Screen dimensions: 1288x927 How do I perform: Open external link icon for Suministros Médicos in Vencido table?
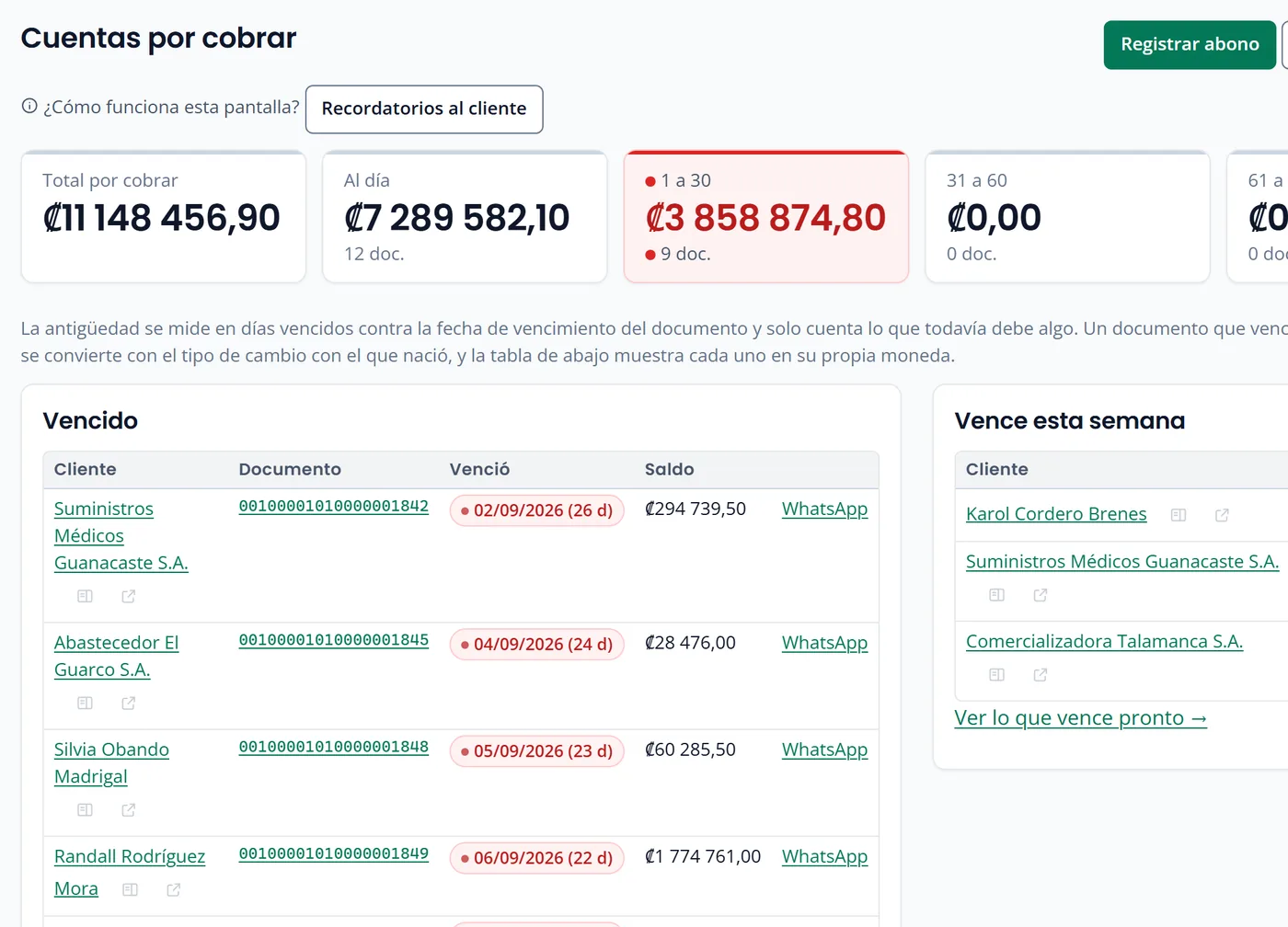click(129, 596)
